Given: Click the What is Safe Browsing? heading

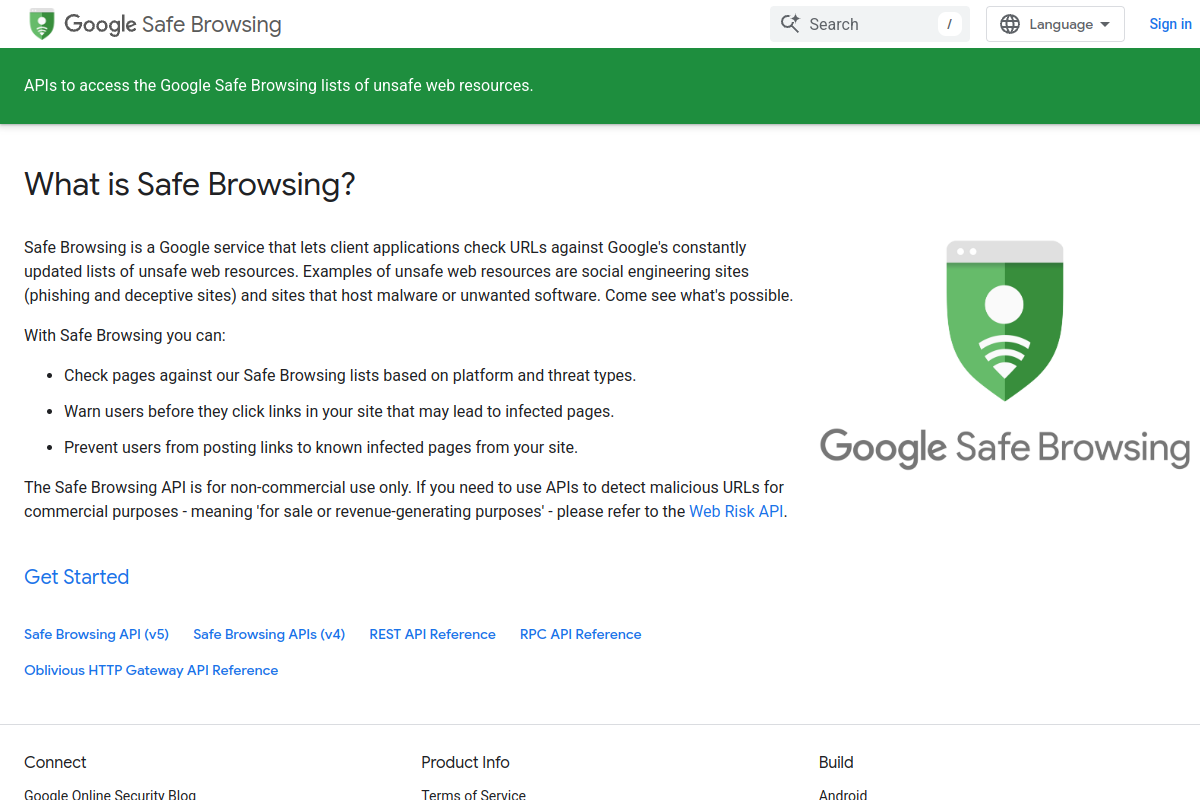Looking at the screenshot, I should [190, 184].
